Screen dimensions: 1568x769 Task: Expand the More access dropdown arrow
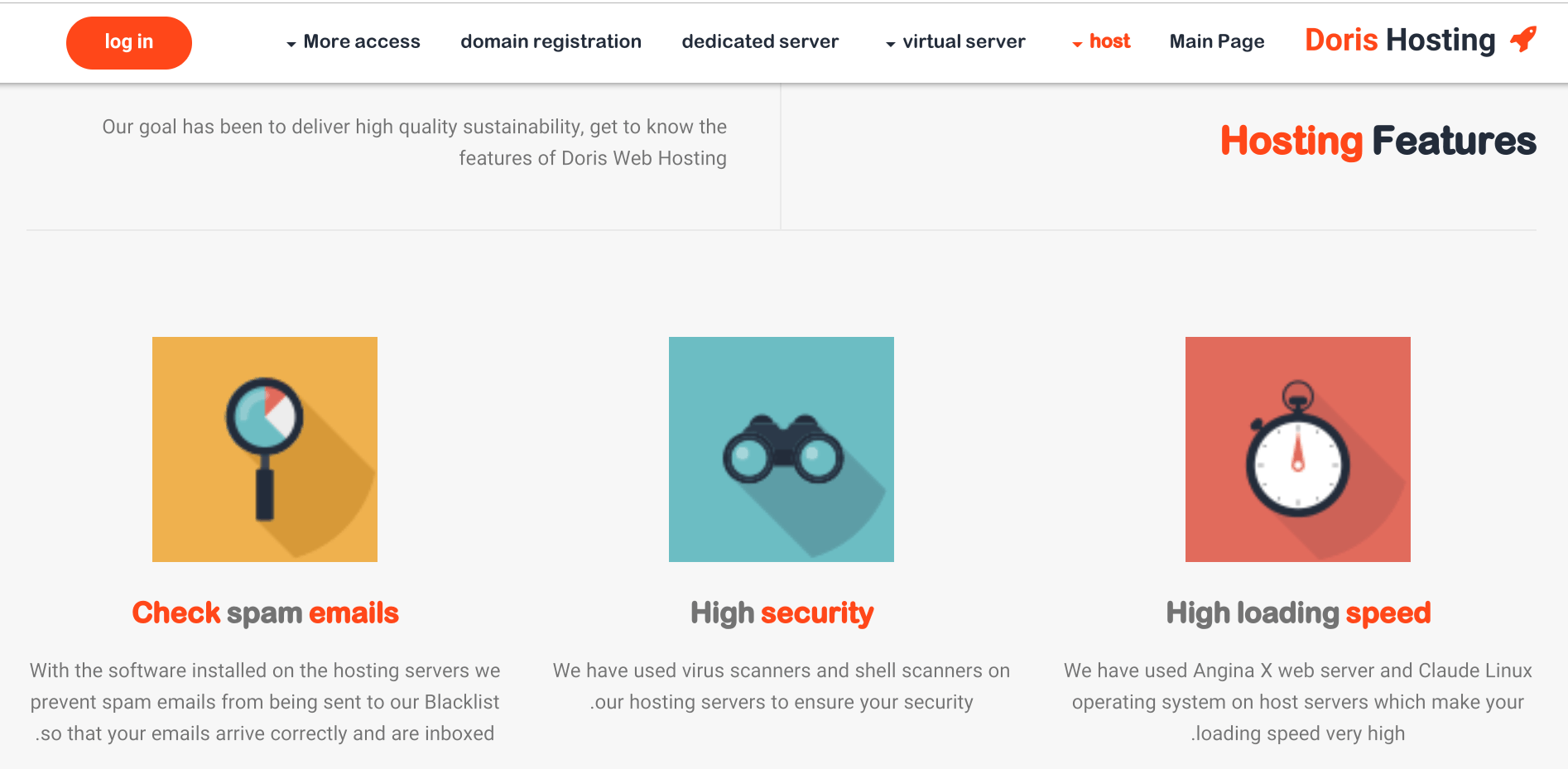[291, 44]
